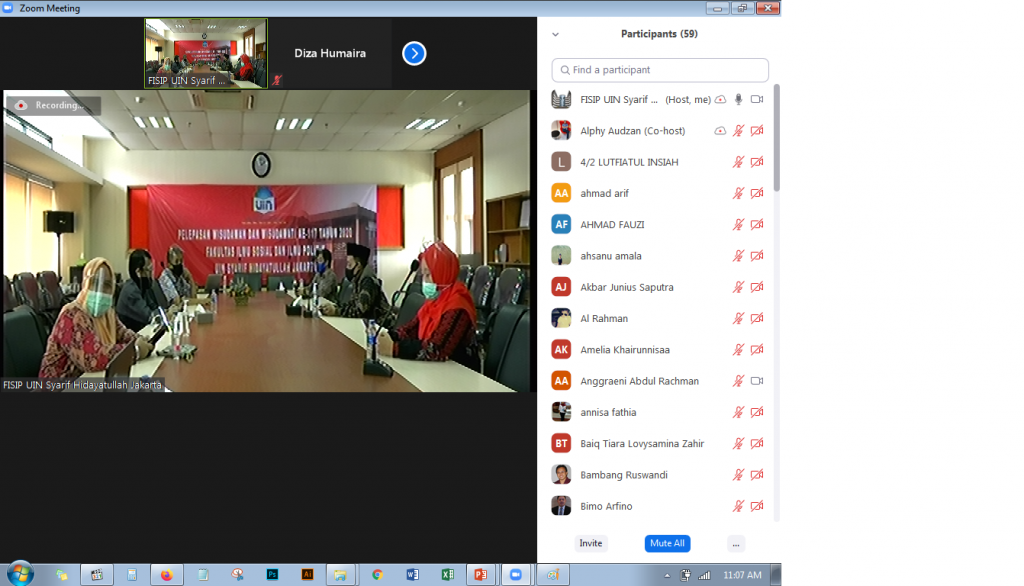Open Firefox from the Windows taskbar
Screen dimensions: 1024x586
pos(167,574)
